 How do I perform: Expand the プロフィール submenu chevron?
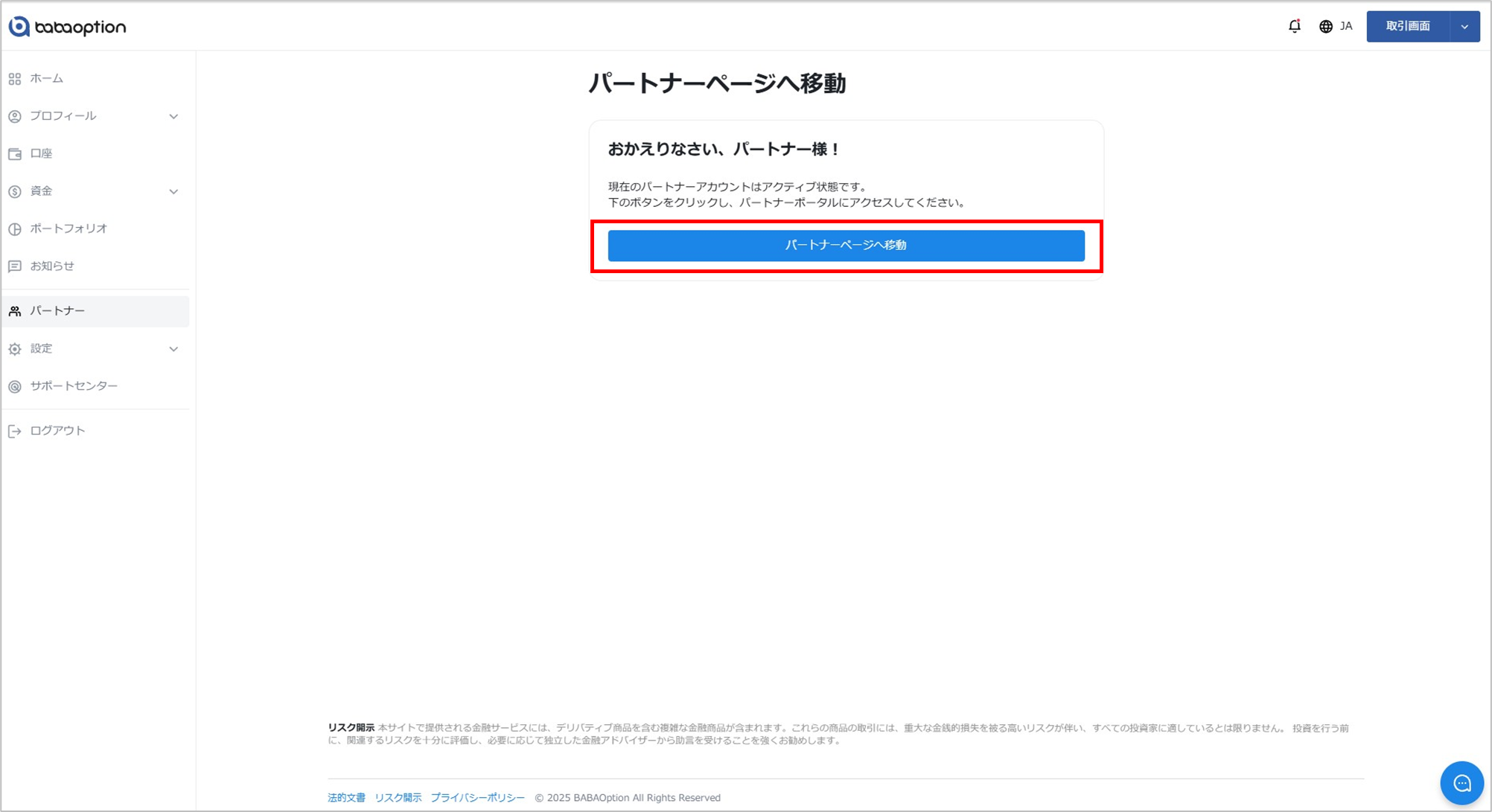173,117
